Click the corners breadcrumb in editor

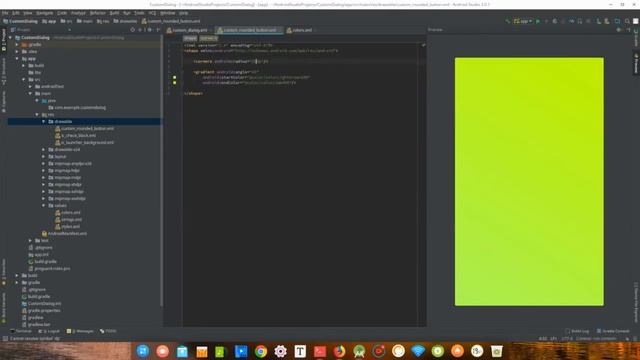pyautogui.click(x=208, y=38)
